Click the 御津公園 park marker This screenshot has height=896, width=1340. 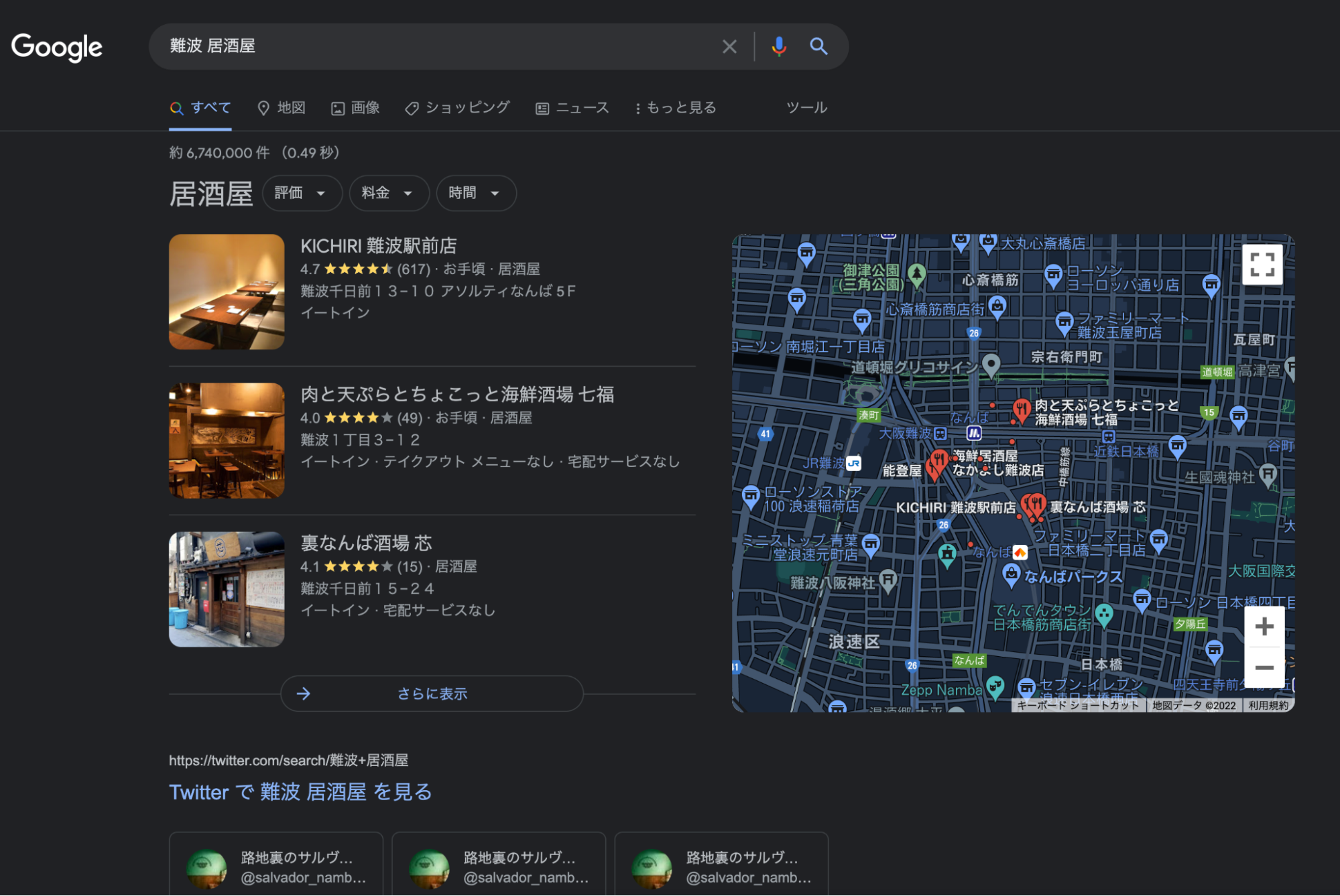917,275
